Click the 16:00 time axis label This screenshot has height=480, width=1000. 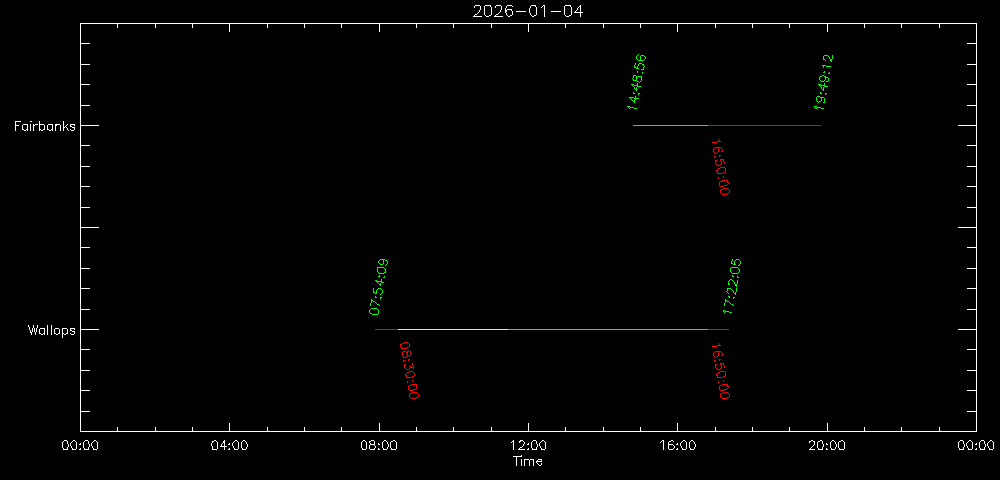678,447
